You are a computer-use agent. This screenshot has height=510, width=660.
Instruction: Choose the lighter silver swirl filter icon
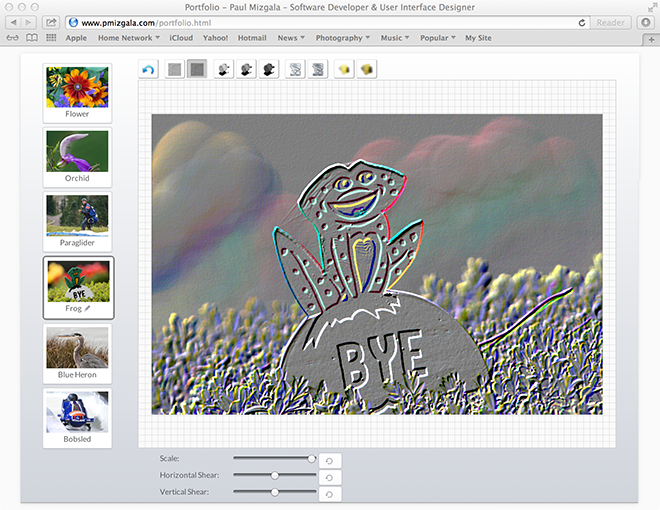click(295, 69)
